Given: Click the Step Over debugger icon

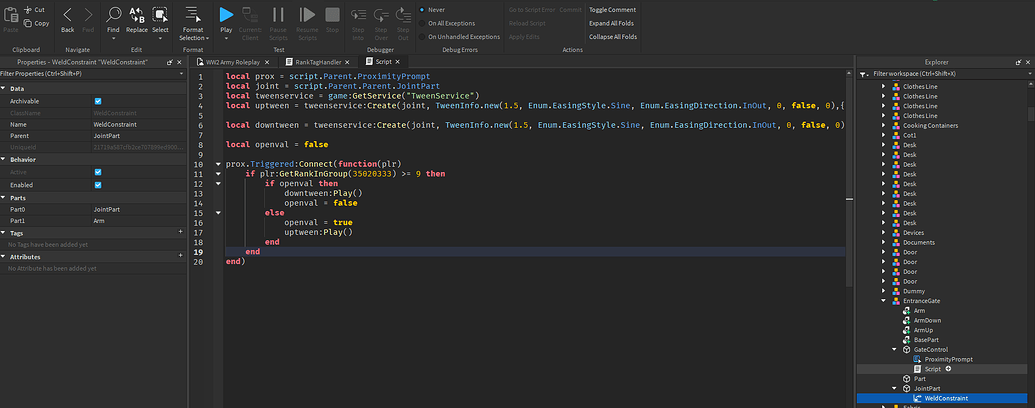Looking at the screenshot, I should point(381,15).
